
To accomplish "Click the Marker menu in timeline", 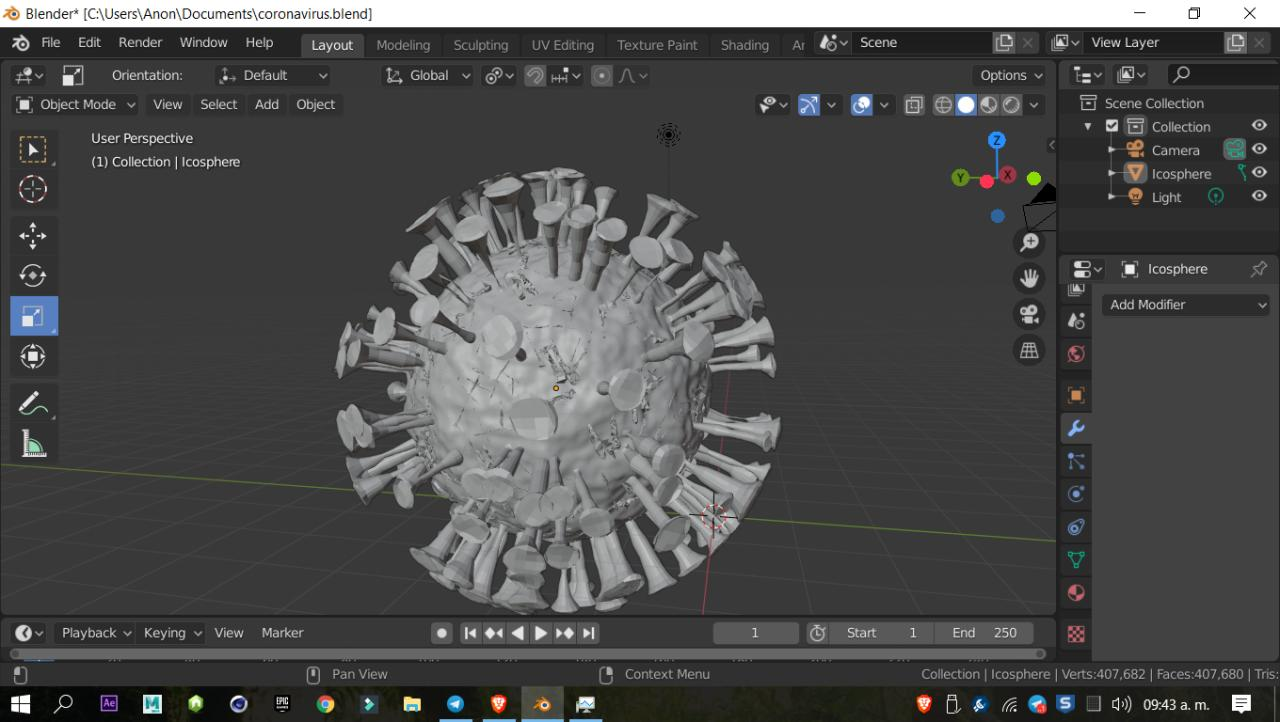I will 282,633.
